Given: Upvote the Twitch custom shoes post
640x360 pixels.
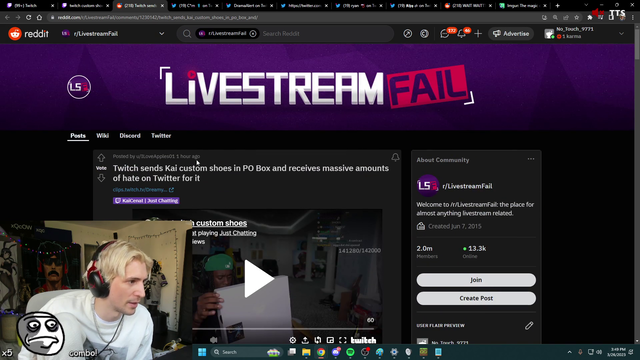Looking at the screenshot, I should [x=101, y=158].
